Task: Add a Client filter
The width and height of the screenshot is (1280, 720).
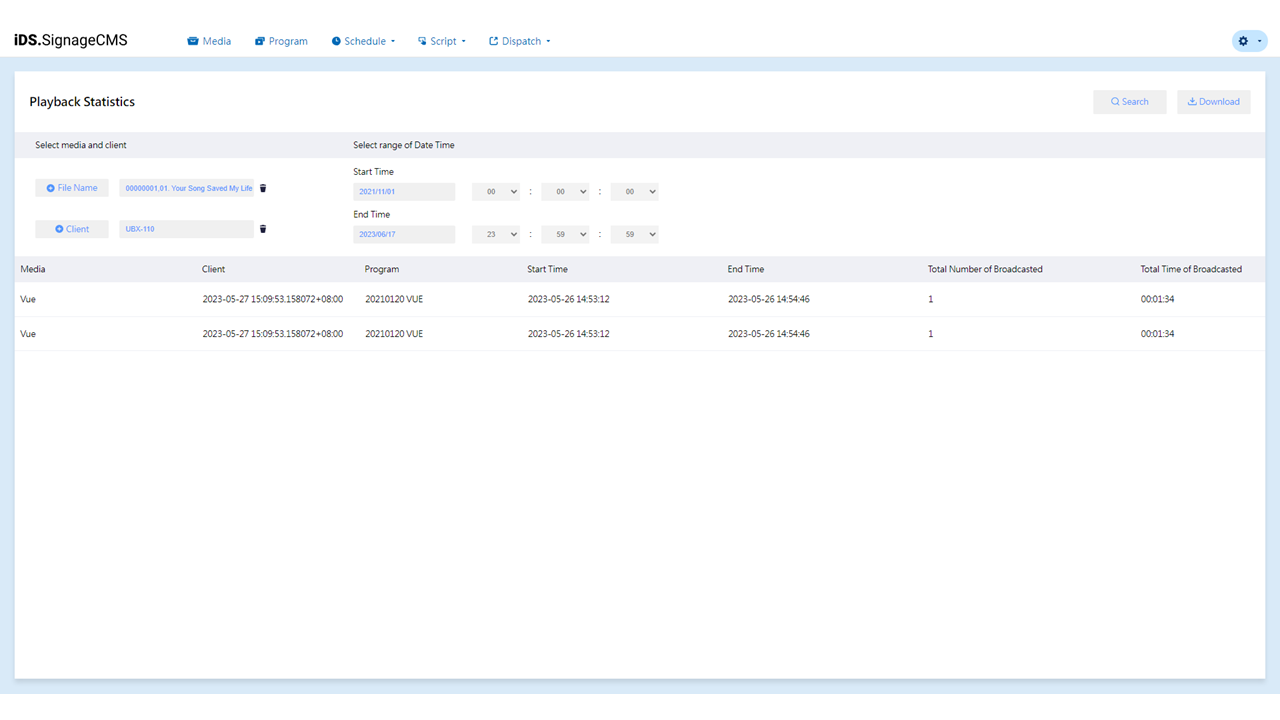Action: (x=72, y=229)
